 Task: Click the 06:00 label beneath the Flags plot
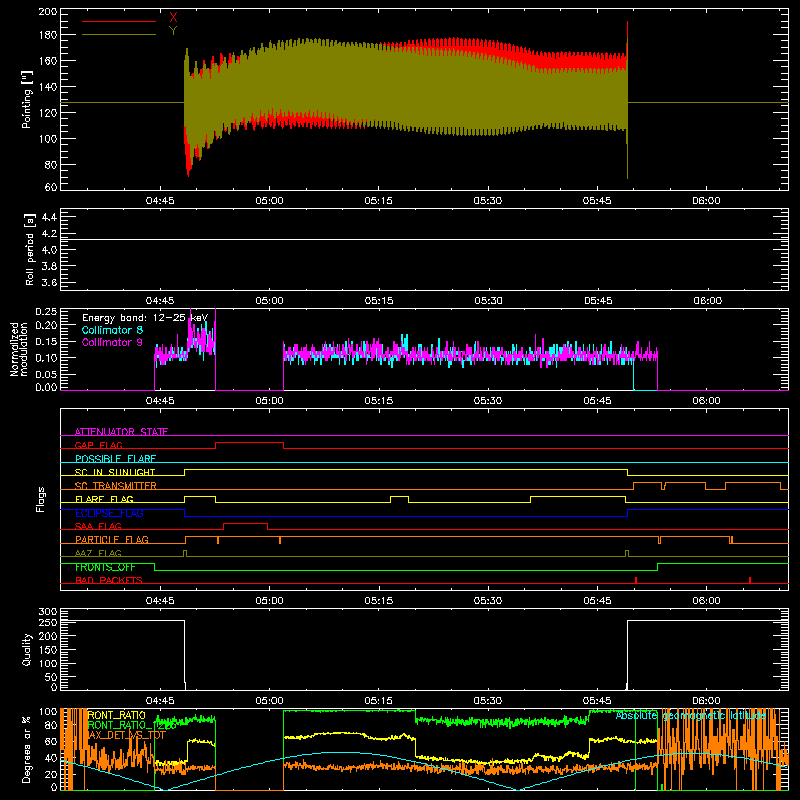point(706,601)
